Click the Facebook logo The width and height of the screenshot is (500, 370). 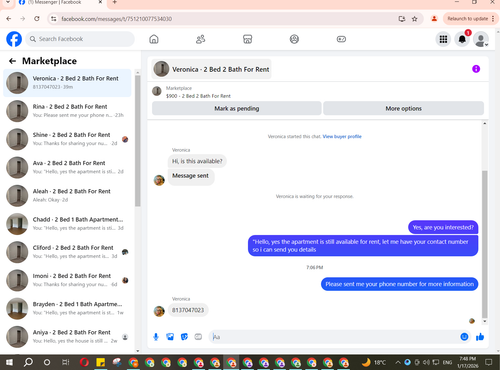[14, 39]
